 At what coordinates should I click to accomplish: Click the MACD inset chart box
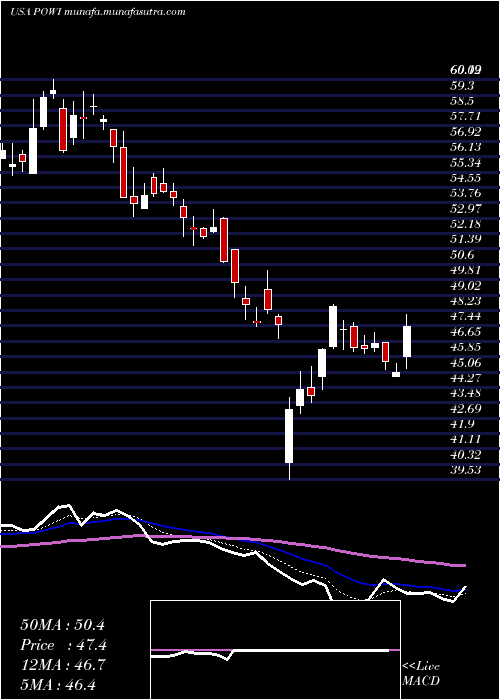(x=275, y=650)
